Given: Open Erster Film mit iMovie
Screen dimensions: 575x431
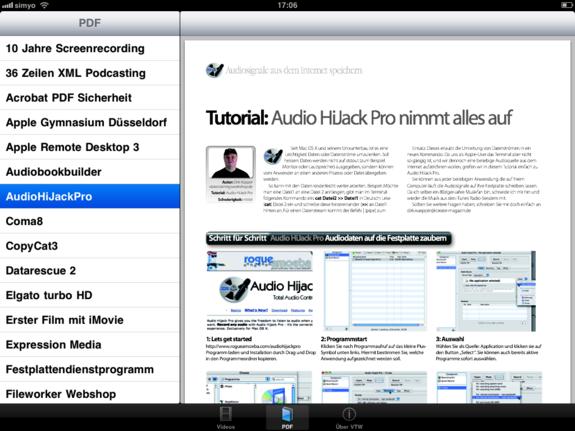Looking at the screenshot, I should click(x=90, y=320).
